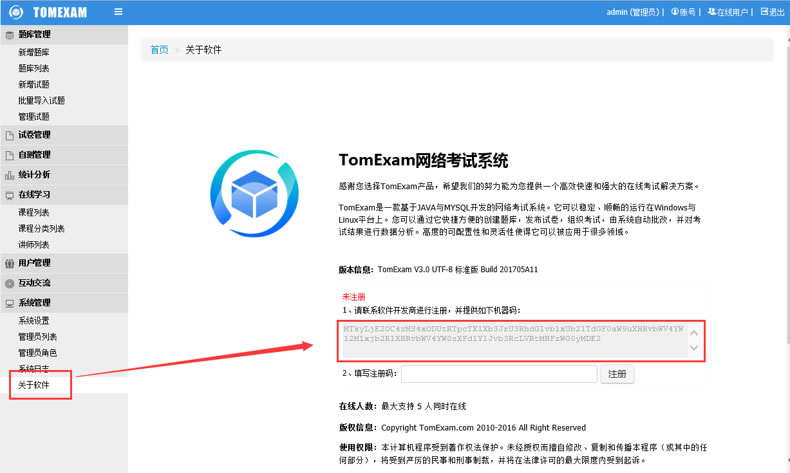
Task: Open 系统日志 in sidebar
Action: tap(34, 369)
